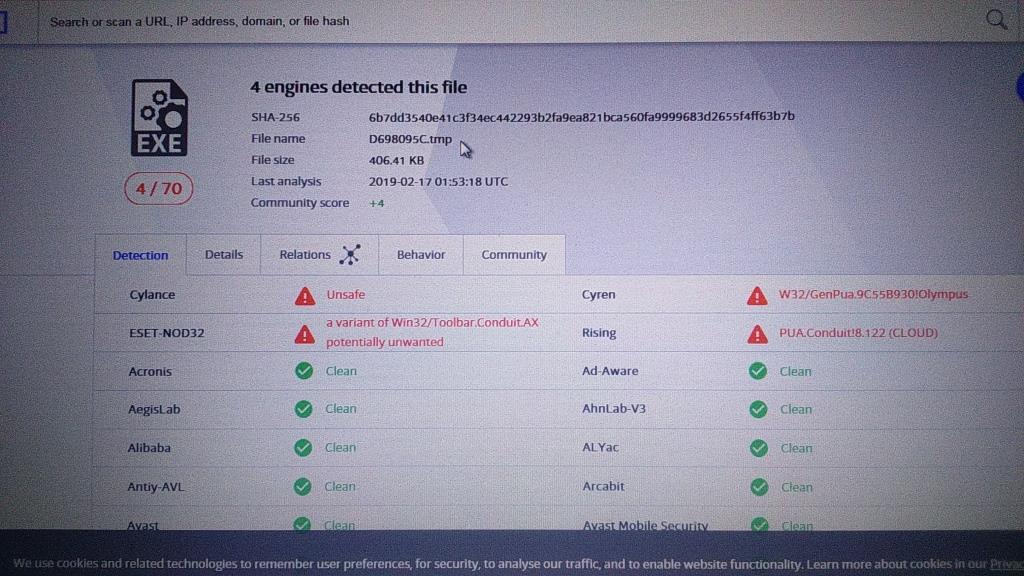1024x576 pixels.
Task: Click the 4 / 70 detection score badge
Action: click(159, 189)
